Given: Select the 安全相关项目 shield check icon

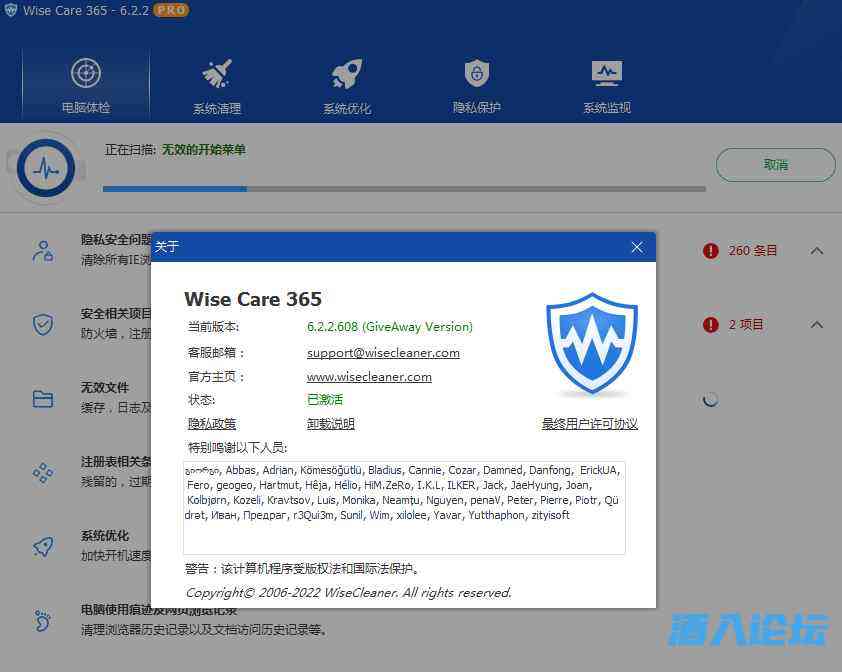Looking at the screenshot, I should point(43,324).
